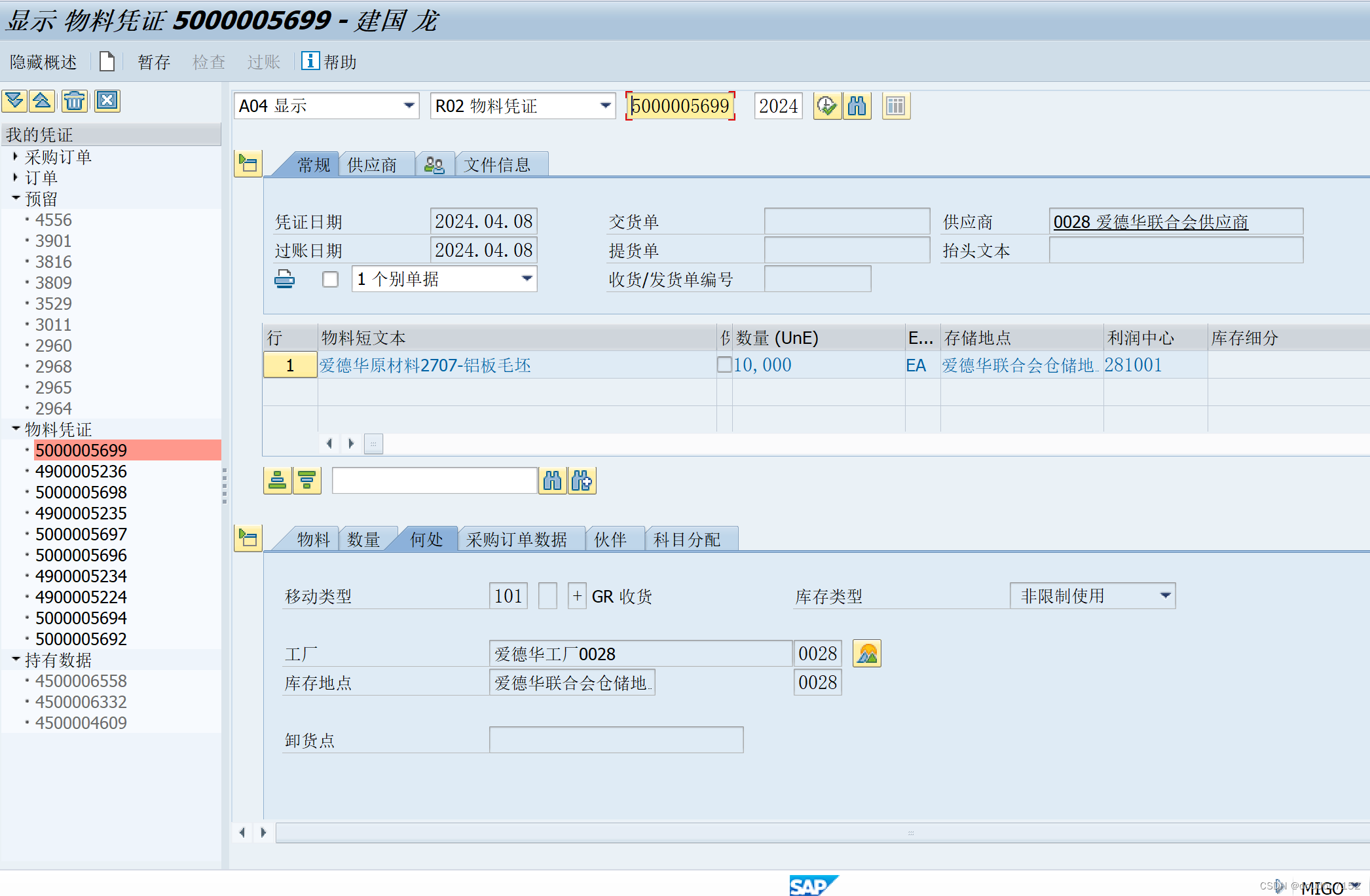The width and height of the screenshot is (1370, 896).
Task: Toggle the checkbox next to printer icon
Action: [x=330, y=280]
